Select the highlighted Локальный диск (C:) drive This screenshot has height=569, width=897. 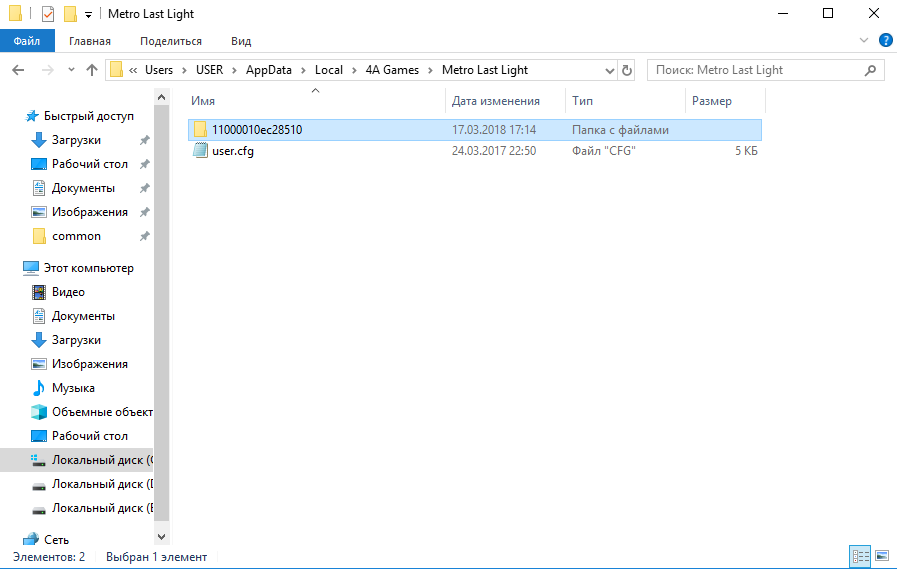tap(77, 460)
